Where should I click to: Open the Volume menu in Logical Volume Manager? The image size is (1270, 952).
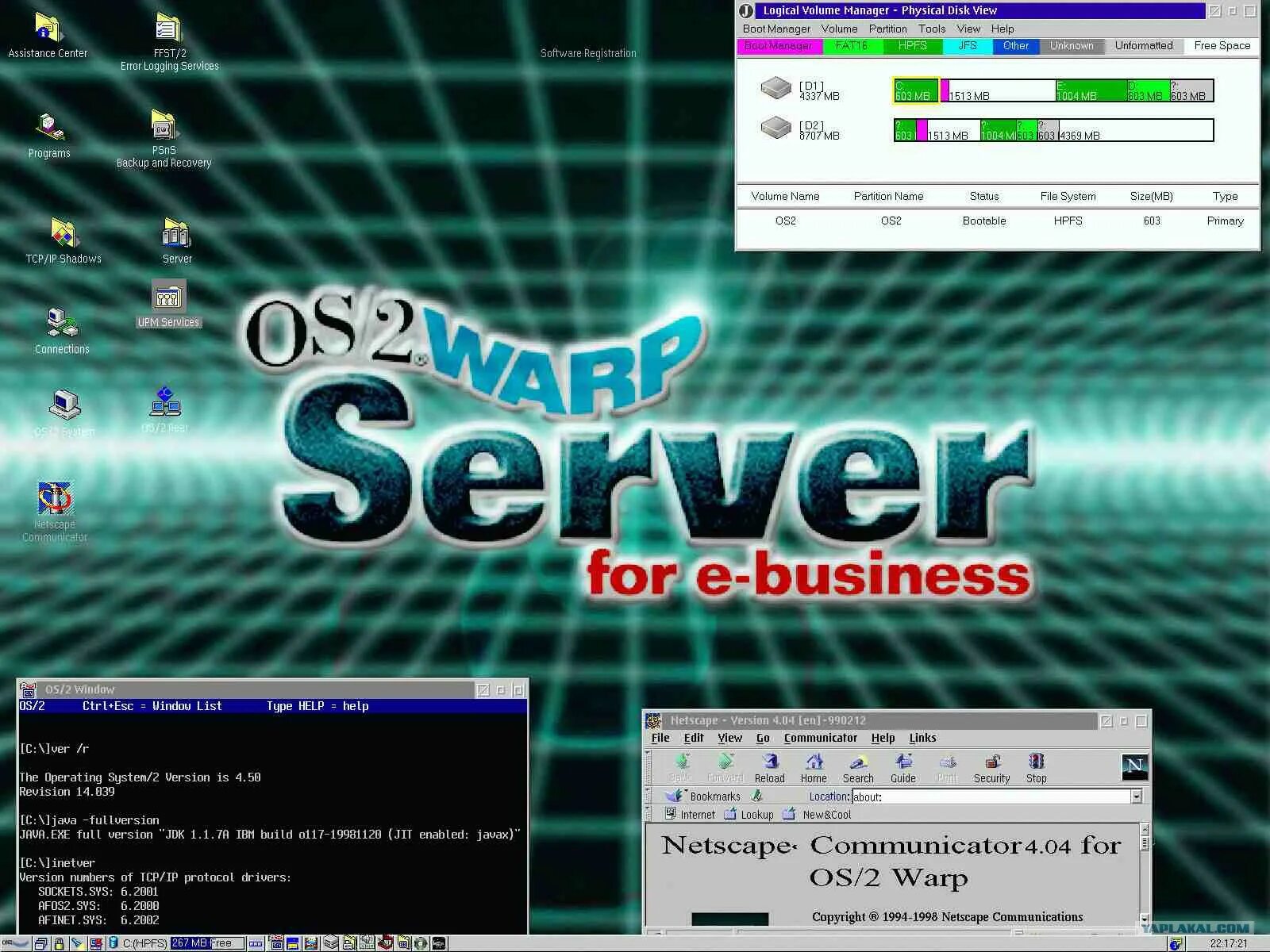point(839,29)
